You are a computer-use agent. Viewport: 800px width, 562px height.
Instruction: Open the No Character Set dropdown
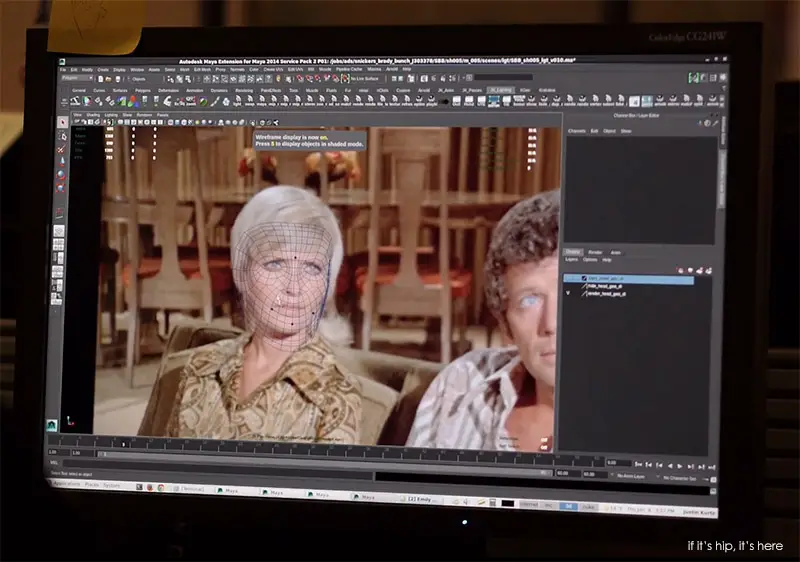[682, 478]
